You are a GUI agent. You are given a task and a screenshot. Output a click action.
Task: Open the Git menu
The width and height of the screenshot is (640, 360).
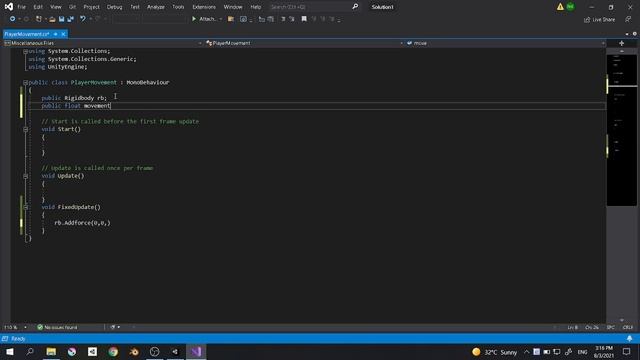tap(72, 7)
